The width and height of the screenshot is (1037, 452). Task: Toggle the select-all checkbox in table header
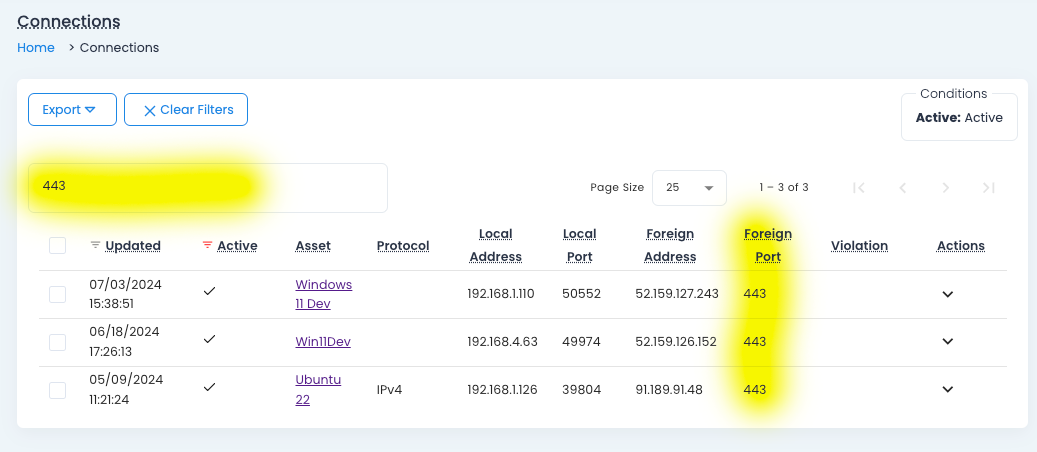tap(57, 245)
